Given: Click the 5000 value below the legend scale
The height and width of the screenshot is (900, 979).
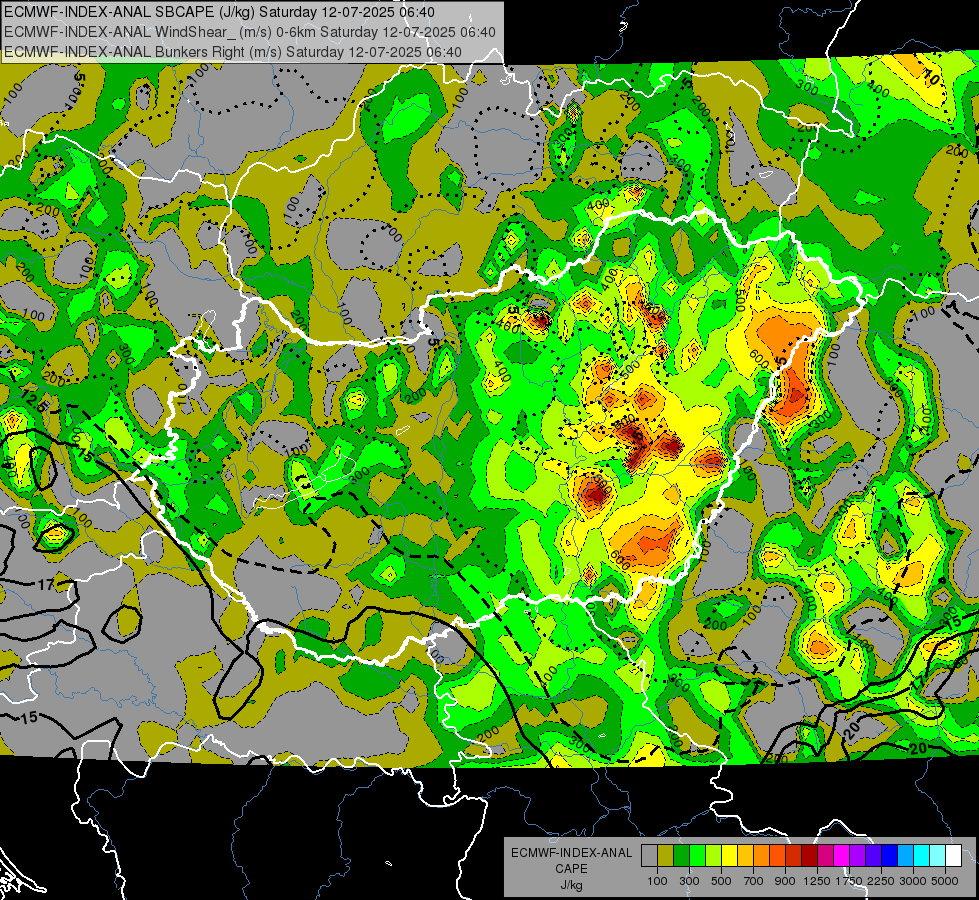Looking at the screenshot, I should 945,881.
